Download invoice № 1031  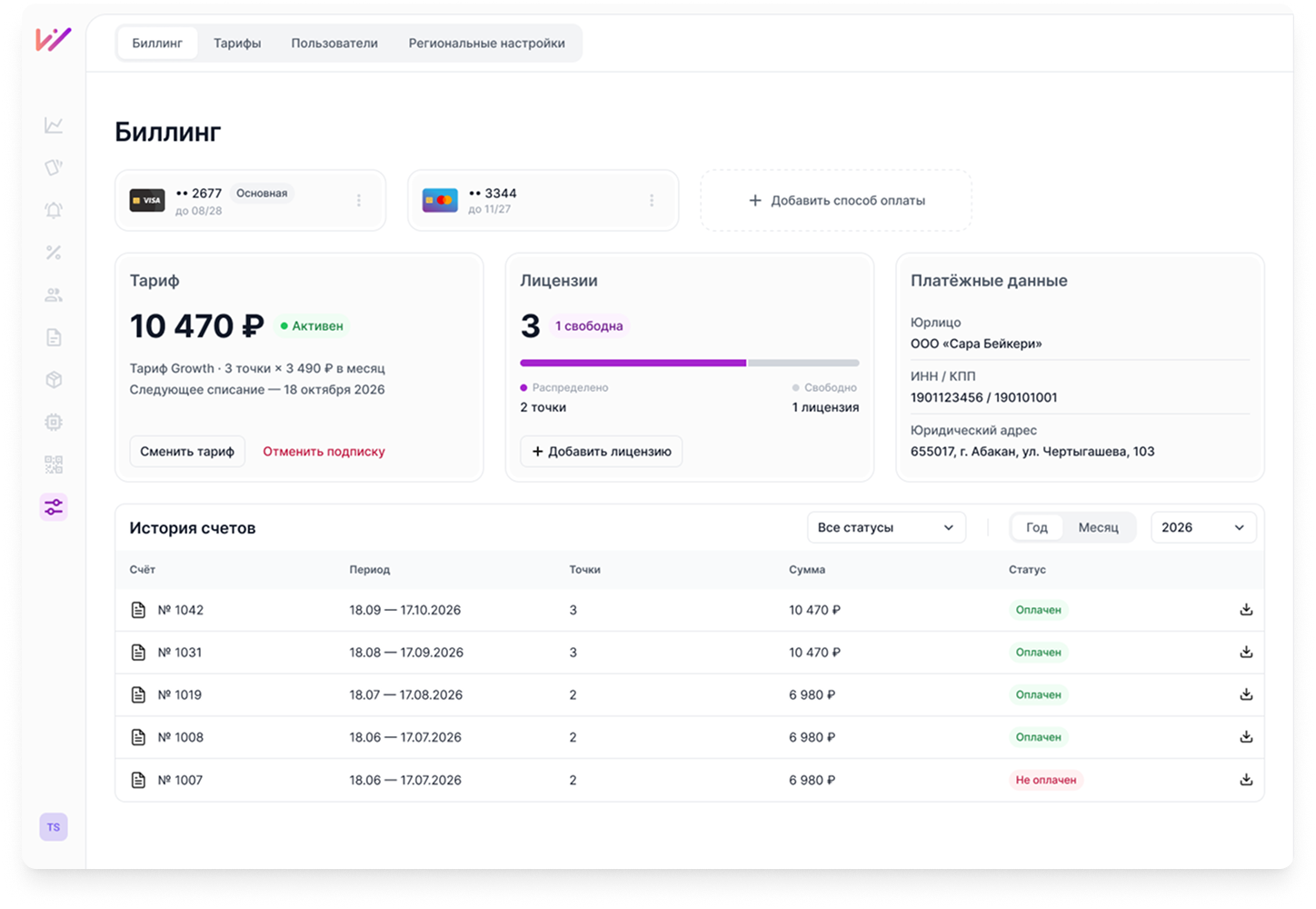1246,653
